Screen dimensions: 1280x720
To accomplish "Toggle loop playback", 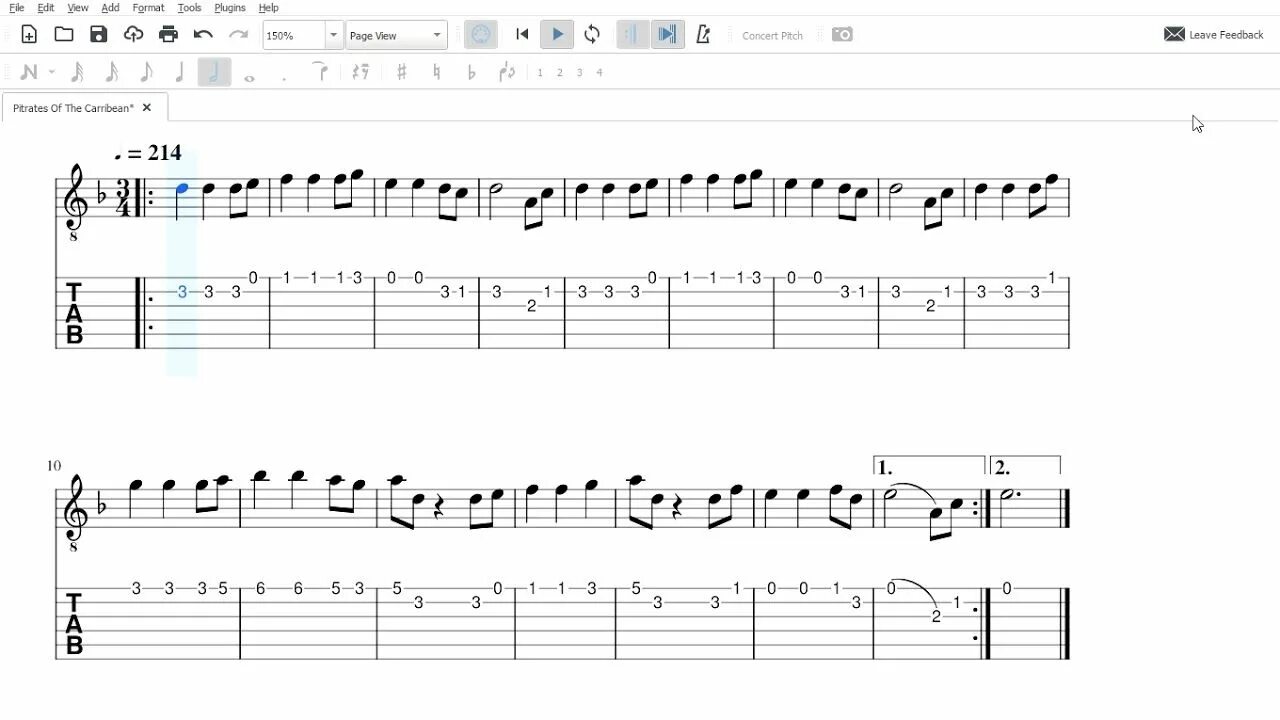I will click(x=592, y=35).
